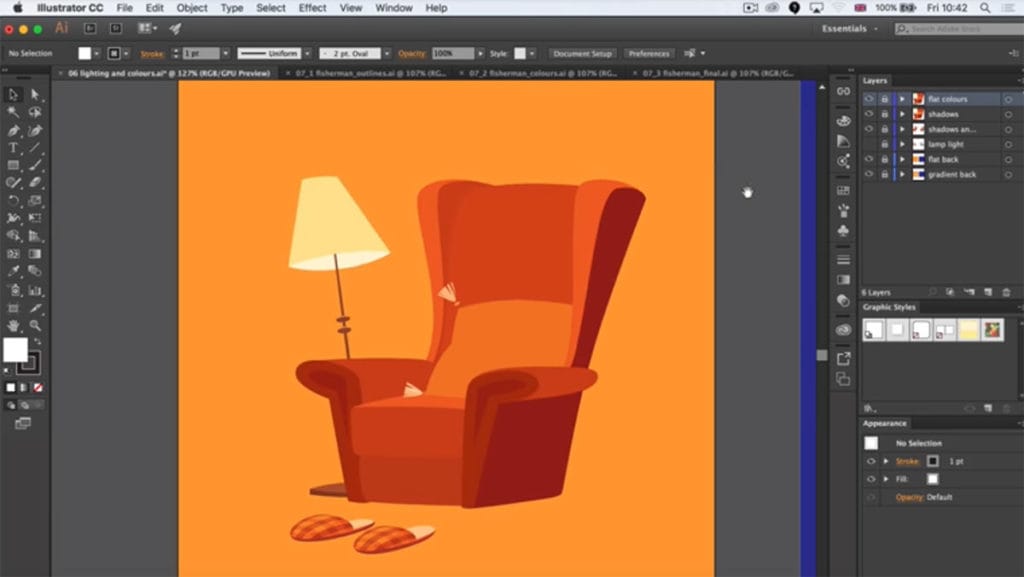Unlock the flat colours layer
Screen dimensions: 1024x577
tap(885, 99)
